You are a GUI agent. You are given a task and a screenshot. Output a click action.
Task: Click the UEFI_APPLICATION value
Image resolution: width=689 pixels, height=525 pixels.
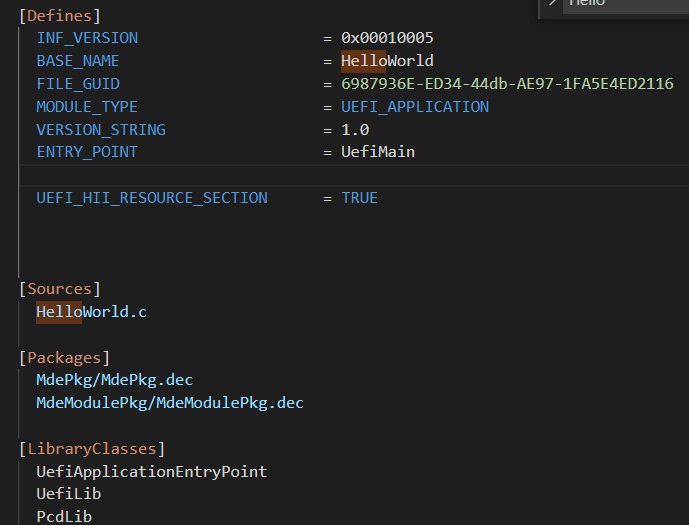[x=415, y=107]
